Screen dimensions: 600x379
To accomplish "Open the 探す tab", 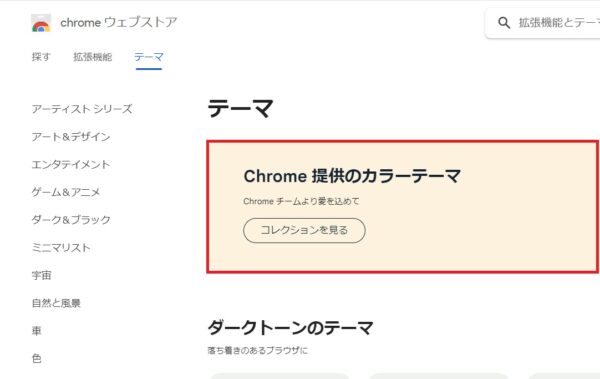I will (x=41, y=57).
